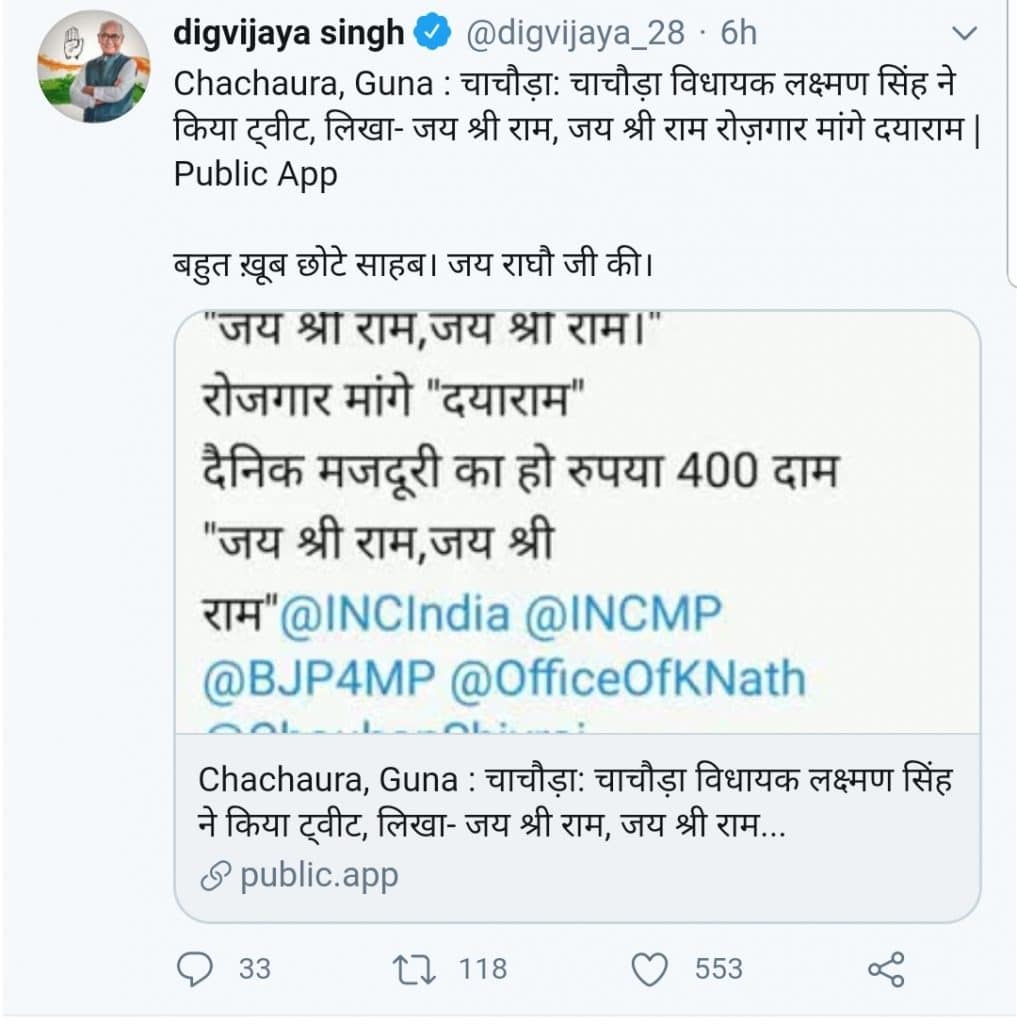Image resolution: width=1017 pixels, height=1024 pixels.
Task: Expand the tweet options chevron
Action: [966, 35]
